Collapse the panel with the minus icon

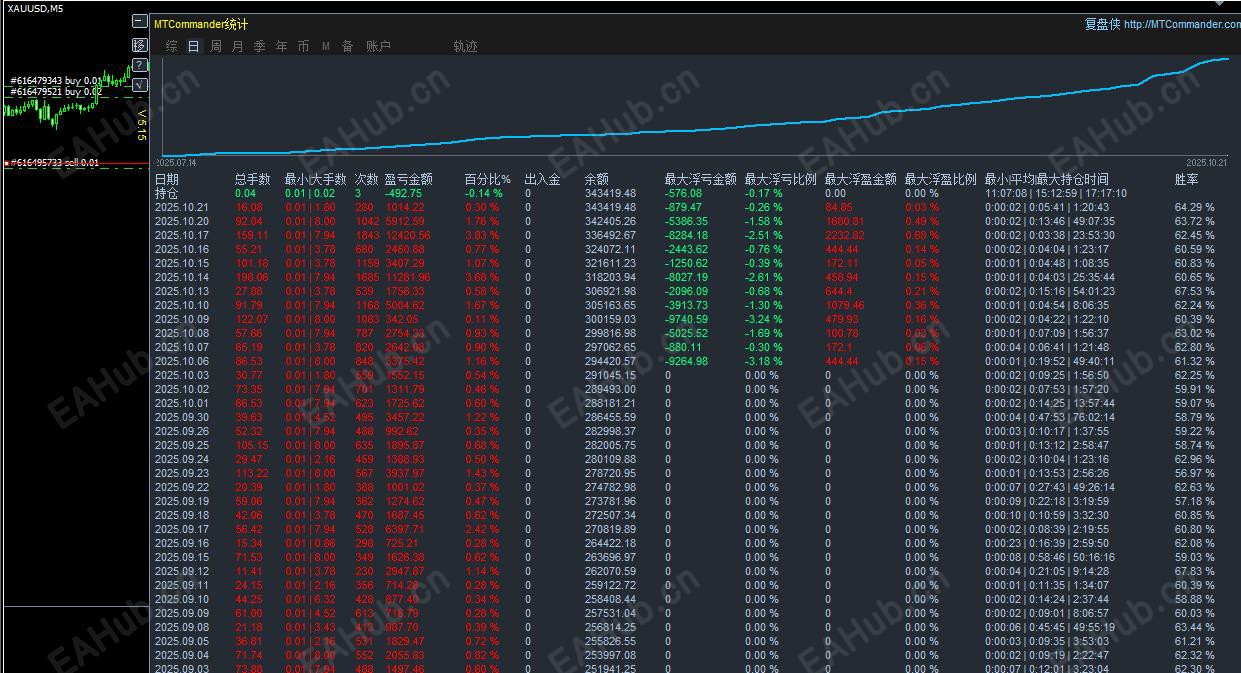point(139,21)
